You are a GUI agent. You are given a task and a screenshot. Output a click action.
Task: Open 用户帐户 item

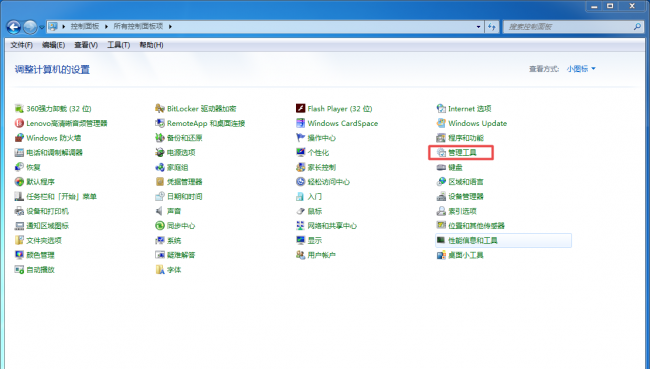coord(316,255)
